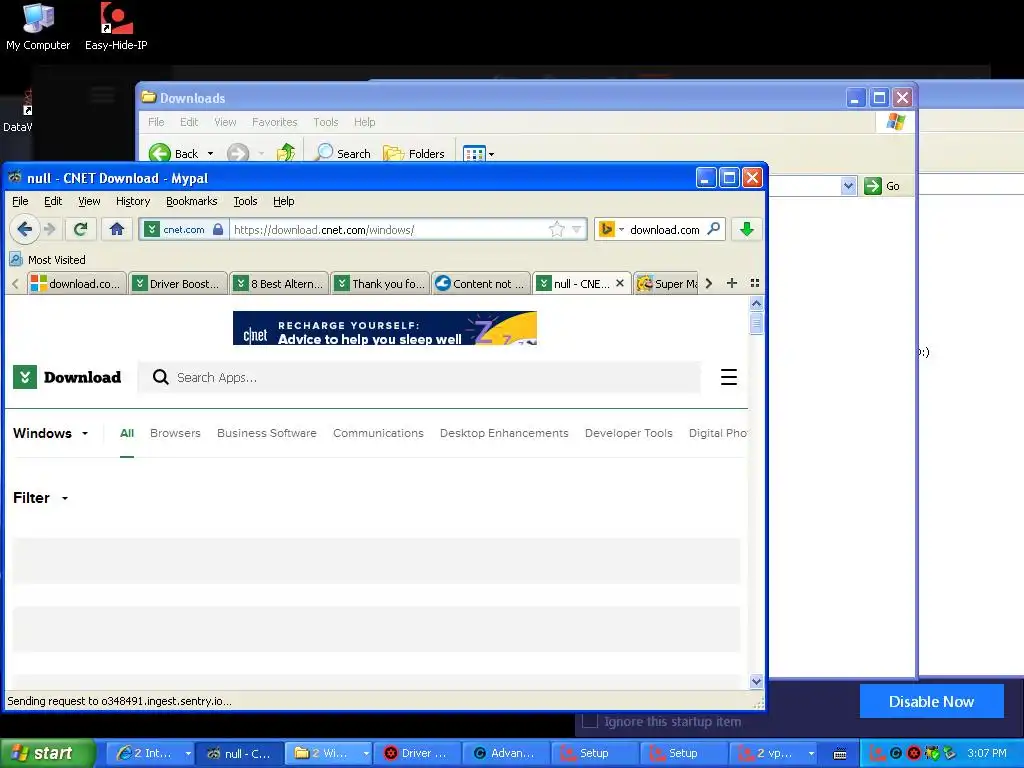Bookmark this page with the star icon
This screenshot has height=768, width=1024.
click(556, 229)
